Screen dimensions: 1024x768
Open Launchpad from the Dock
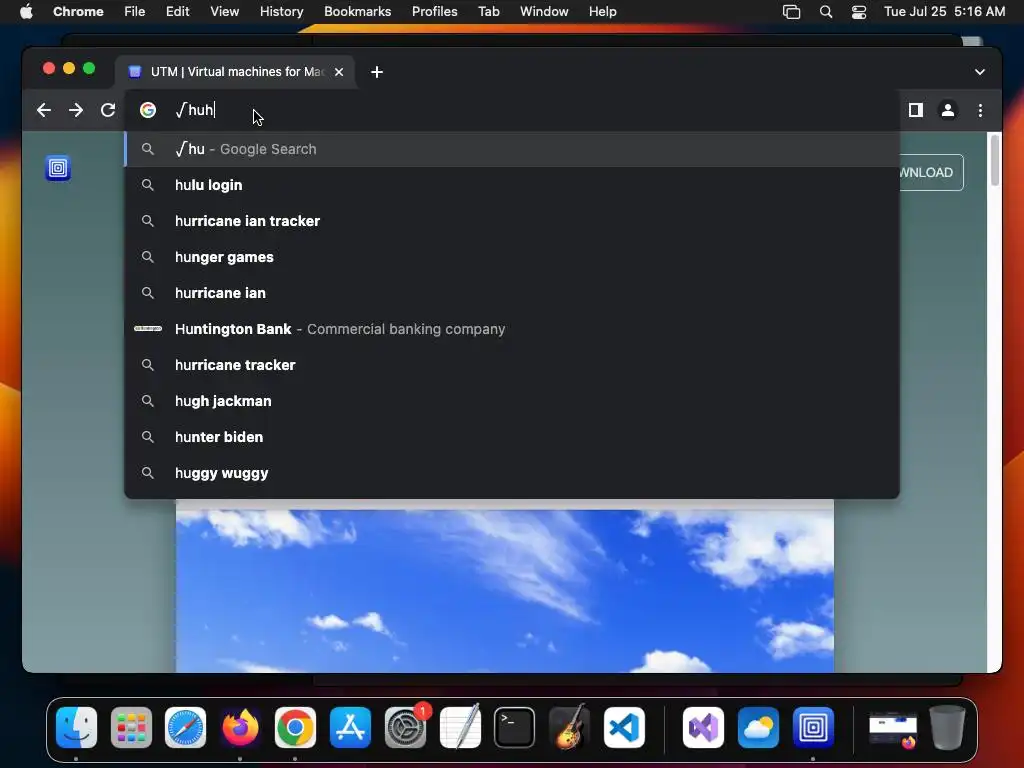(x=131, y=728)
